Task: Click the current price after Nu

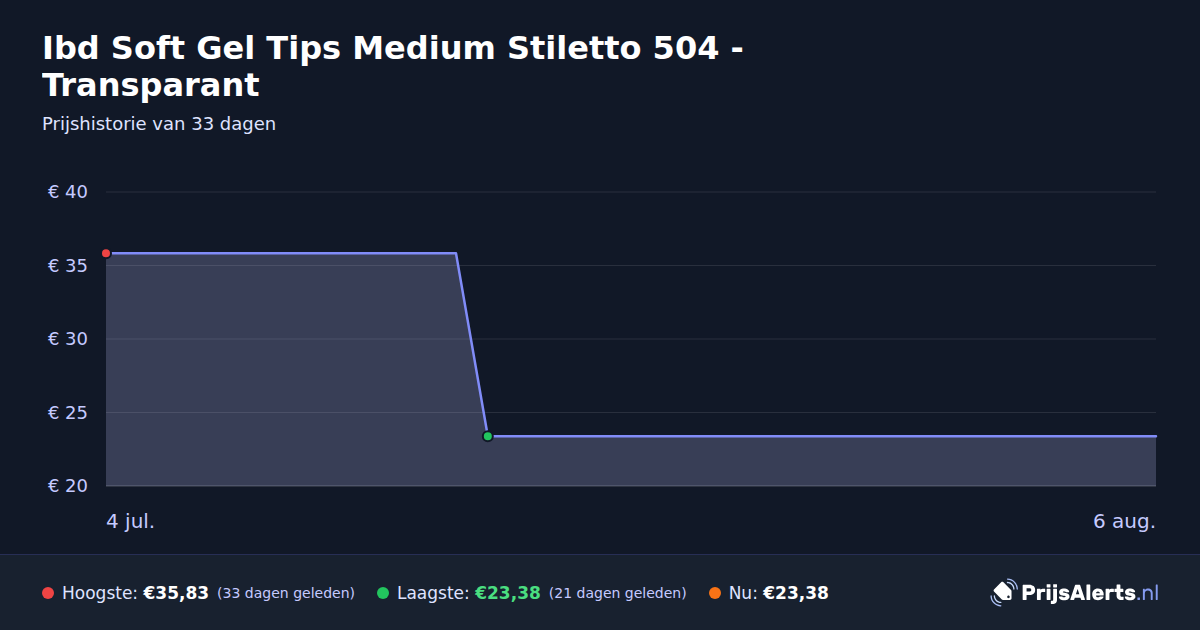Action: click(796, 593)
